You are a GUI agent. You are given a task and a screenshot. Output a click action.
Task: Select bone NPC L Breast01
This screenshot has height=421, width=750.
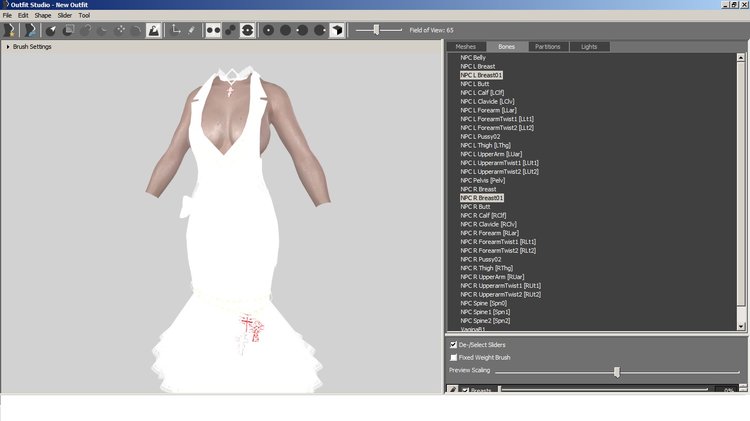pyautogui.click(x=481, y=75)
